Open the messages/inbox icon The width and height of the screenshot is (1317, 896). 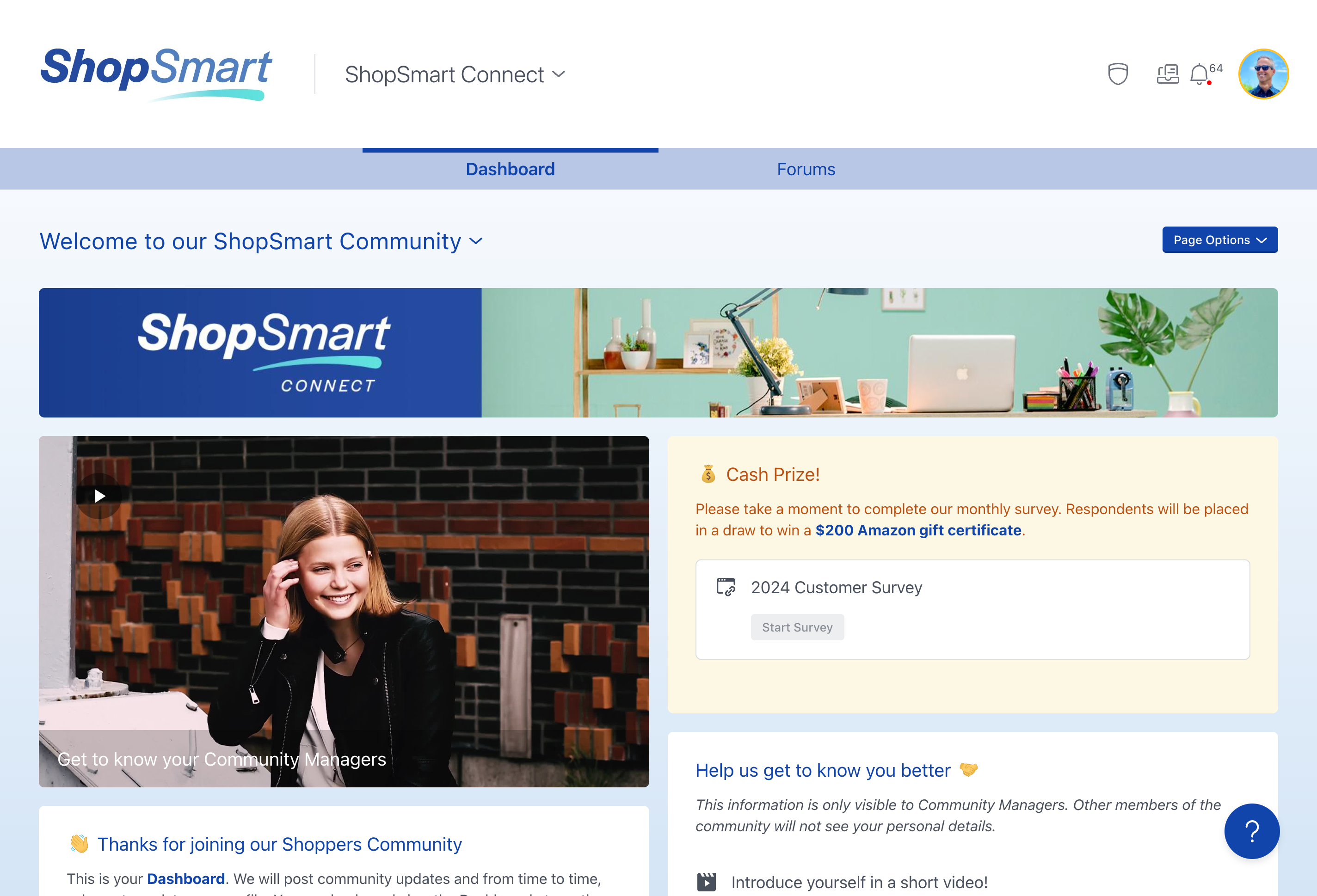[1167, 73]
